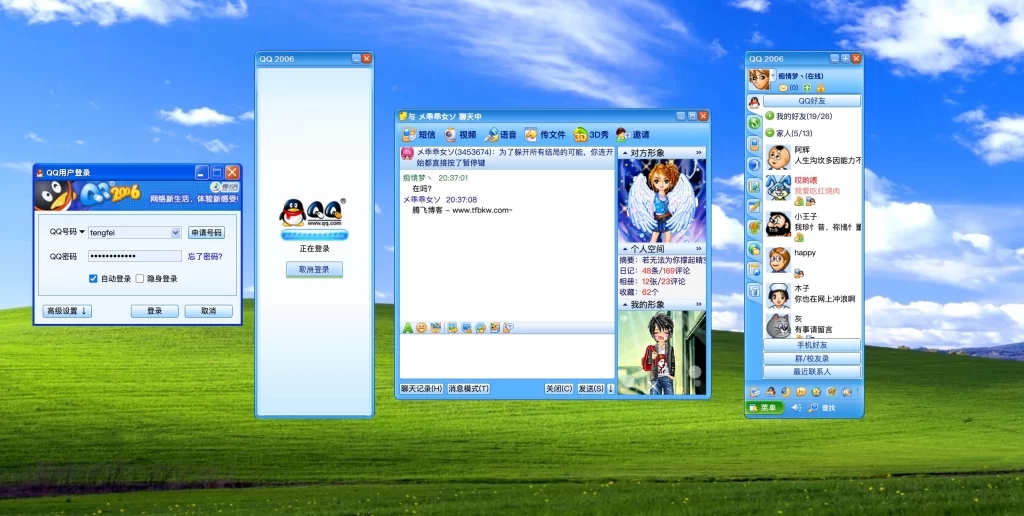Click 发送(S) send button
Image resolution: width=1024 pixels, height=516 pixels.
pos(591,389)
